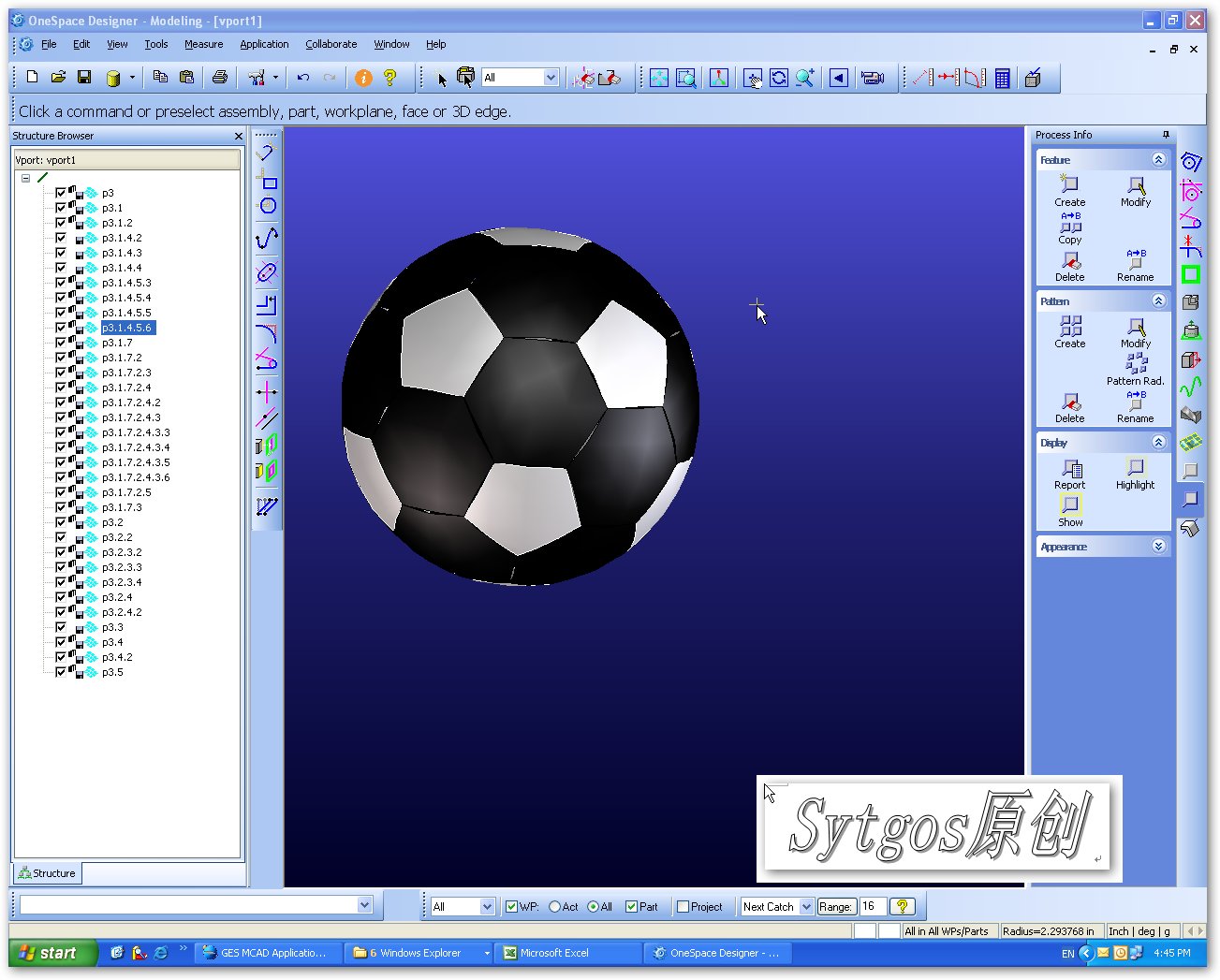Click Show in the Display section
Screen dimensions: 1220x980
[1068, 511]
